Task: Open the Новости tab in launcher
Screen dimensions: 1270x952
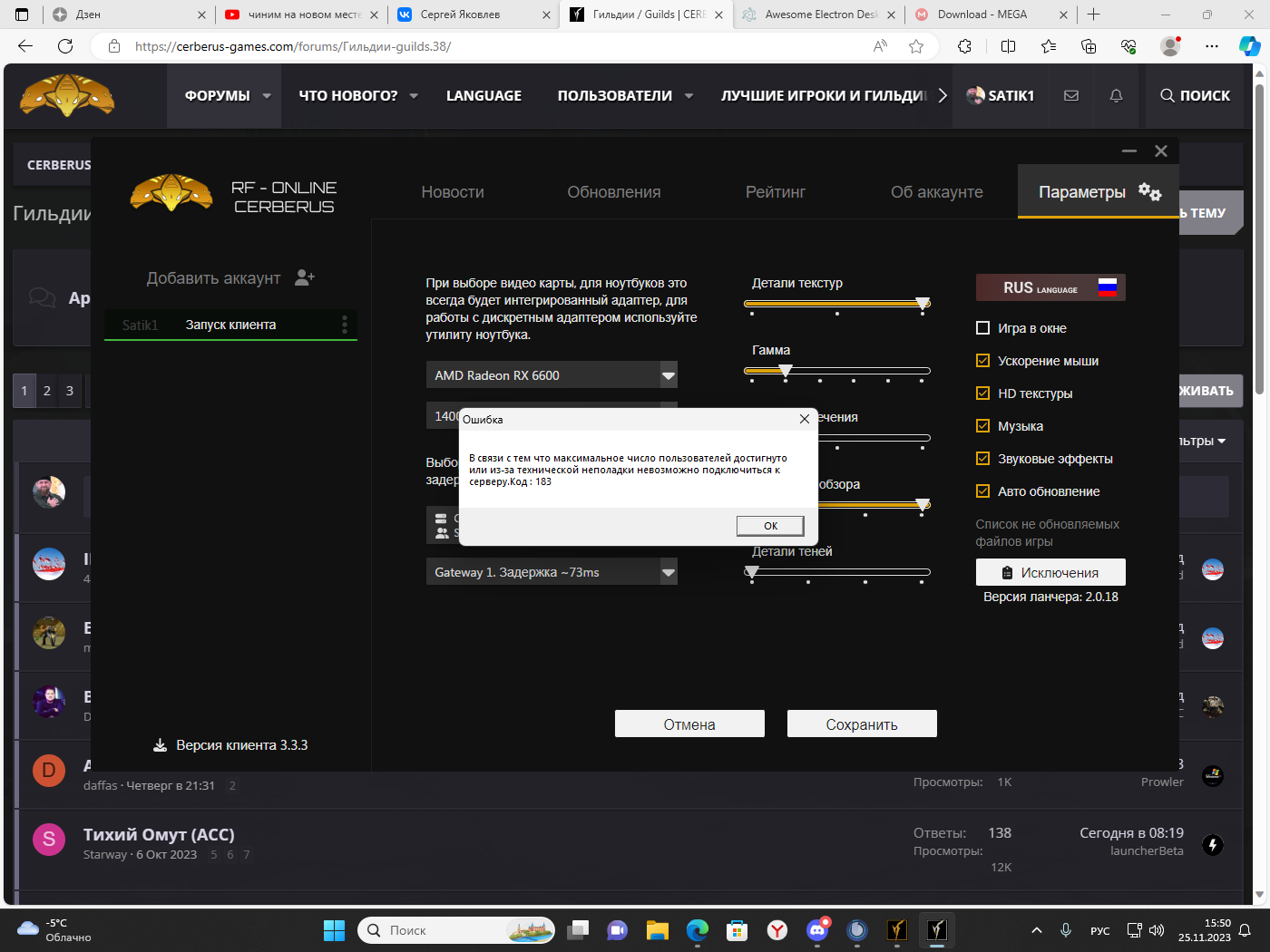Action: tap(453, 192)
